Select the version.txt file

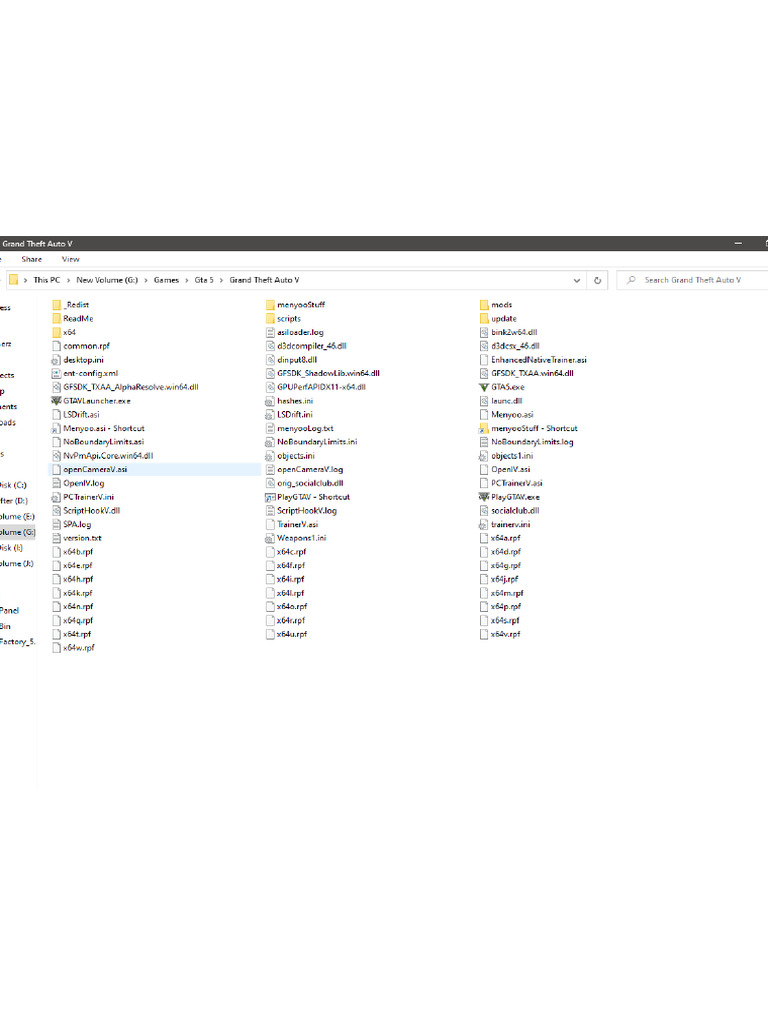[82, 538]
